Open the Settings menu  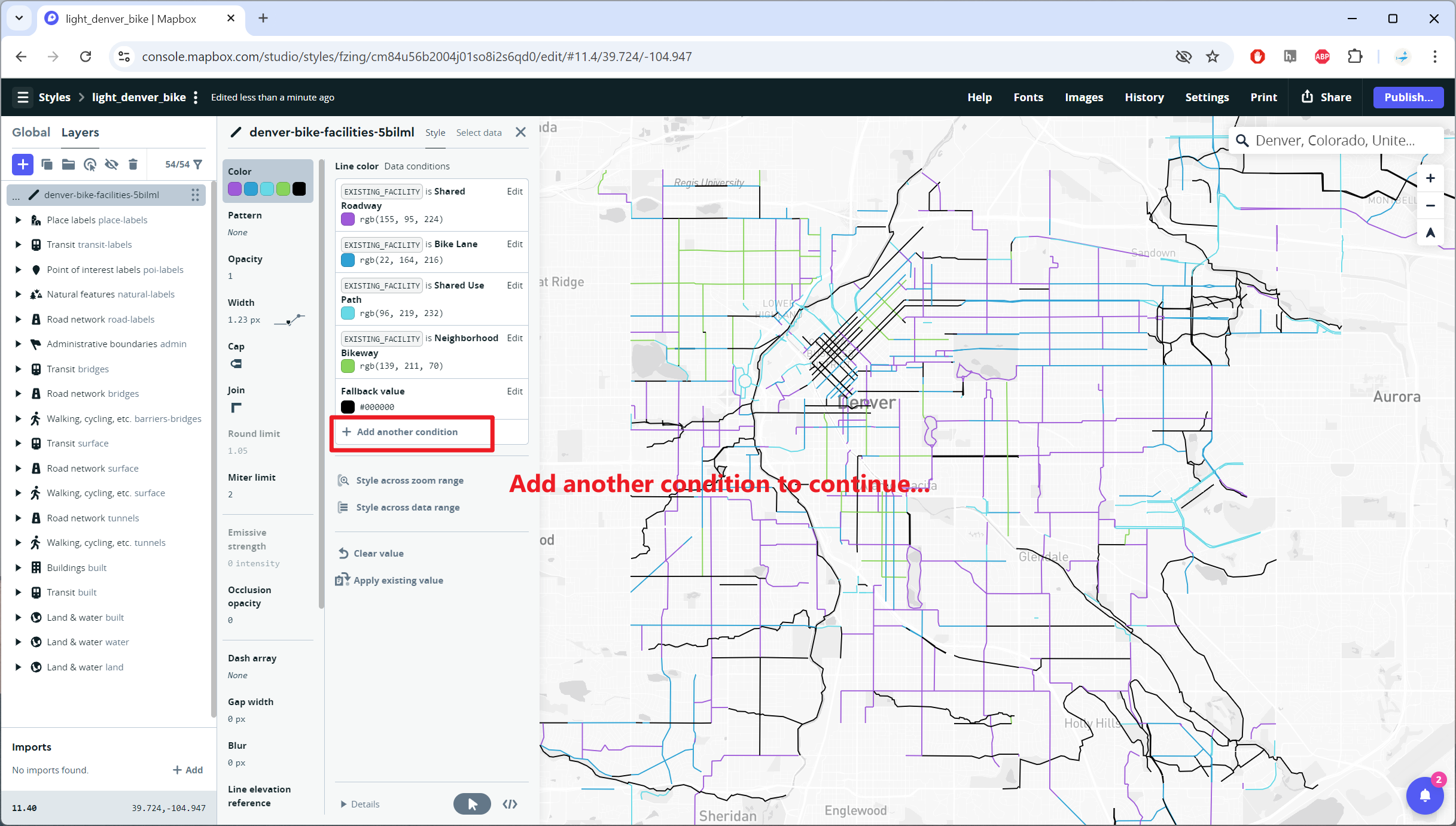point(1207,97)
